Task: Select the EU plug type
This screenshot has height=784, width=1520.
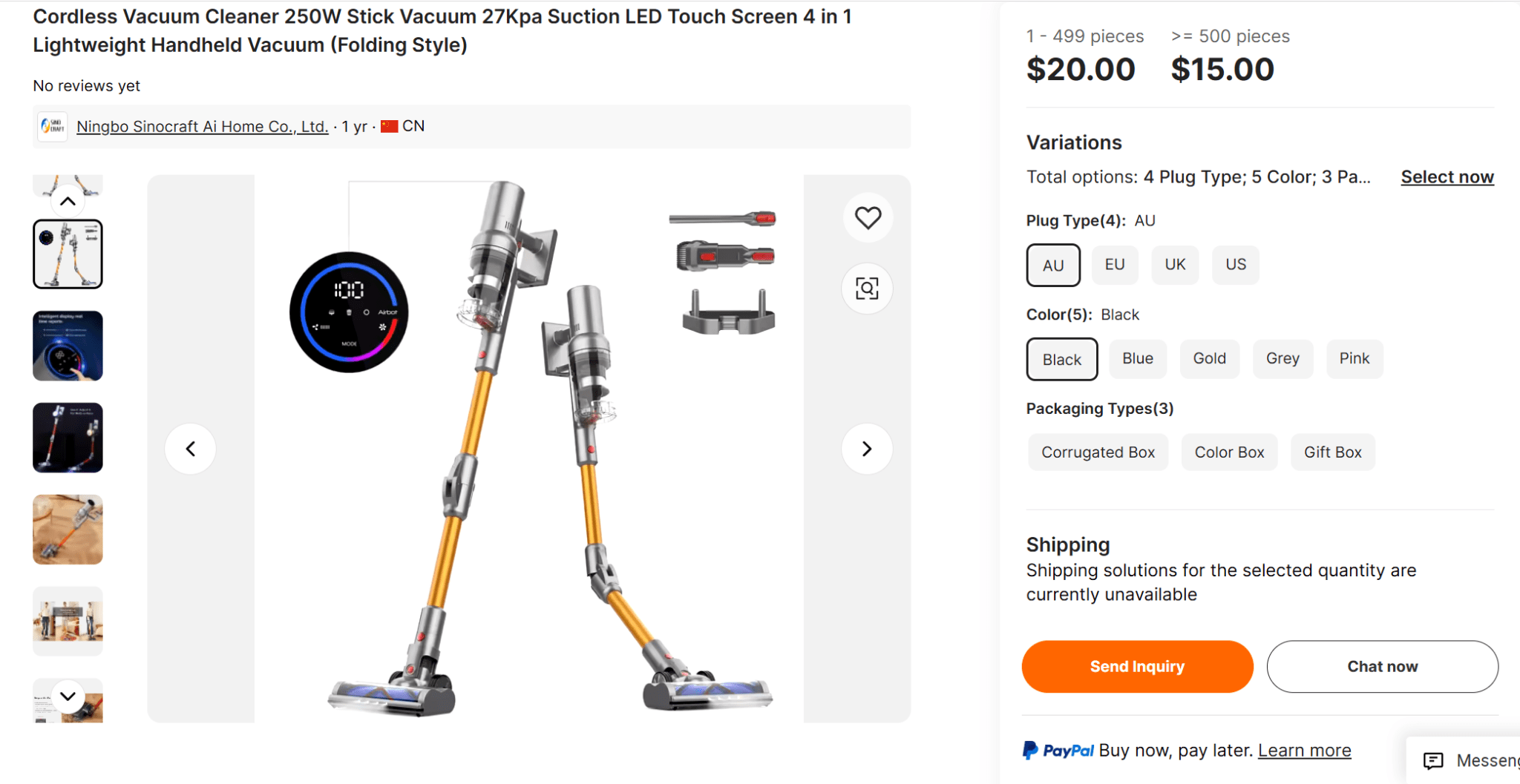Action: tap(1114, 265)
